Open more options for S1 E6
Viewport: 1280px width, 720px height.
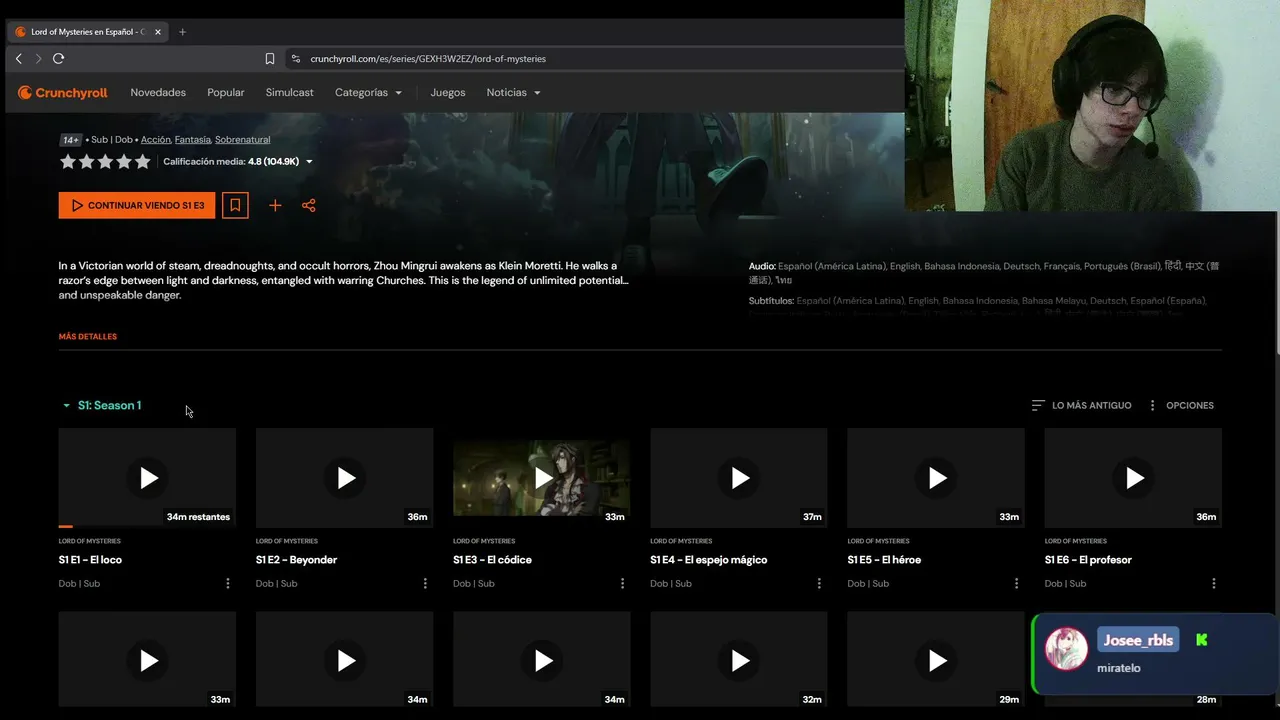(1214, 583)
